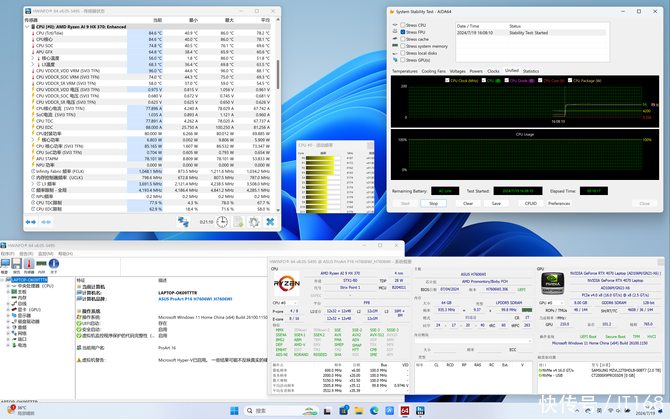Click the Stop button in stability test
Image resolution: width=670 pixels, height=419 pixels.
(433, 203)
